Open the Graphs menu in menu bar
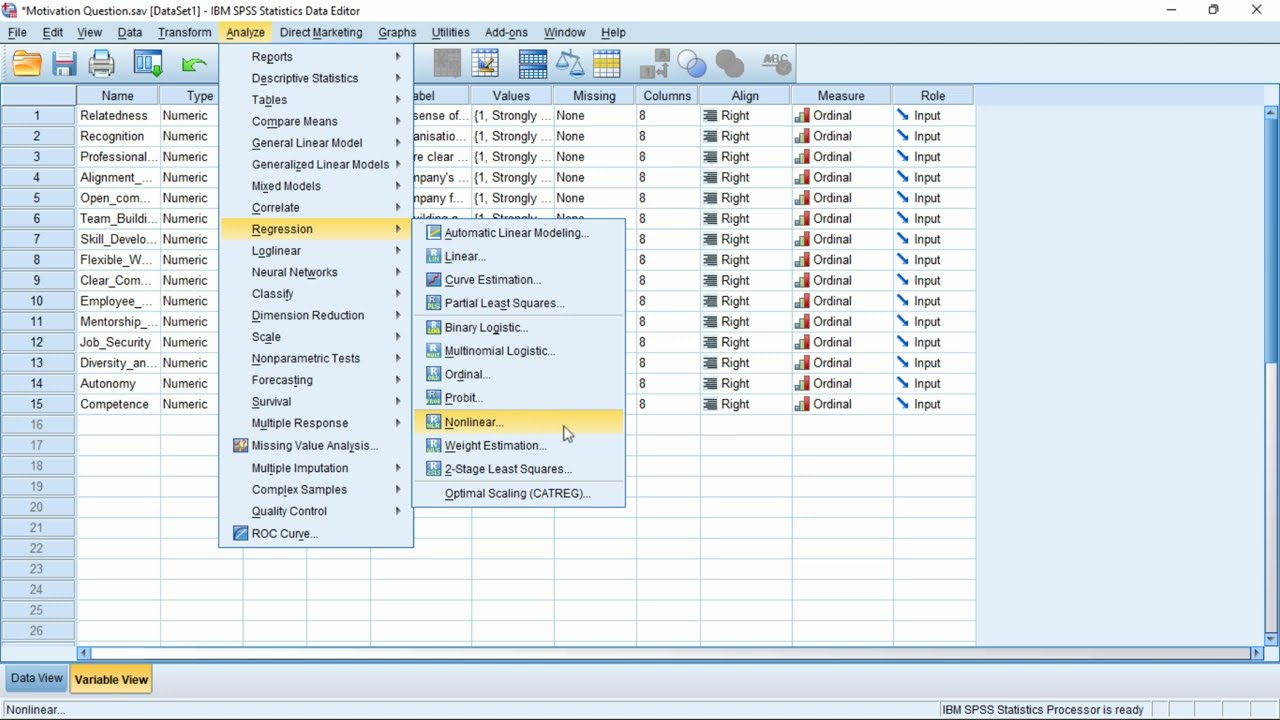 pos(397,32)
